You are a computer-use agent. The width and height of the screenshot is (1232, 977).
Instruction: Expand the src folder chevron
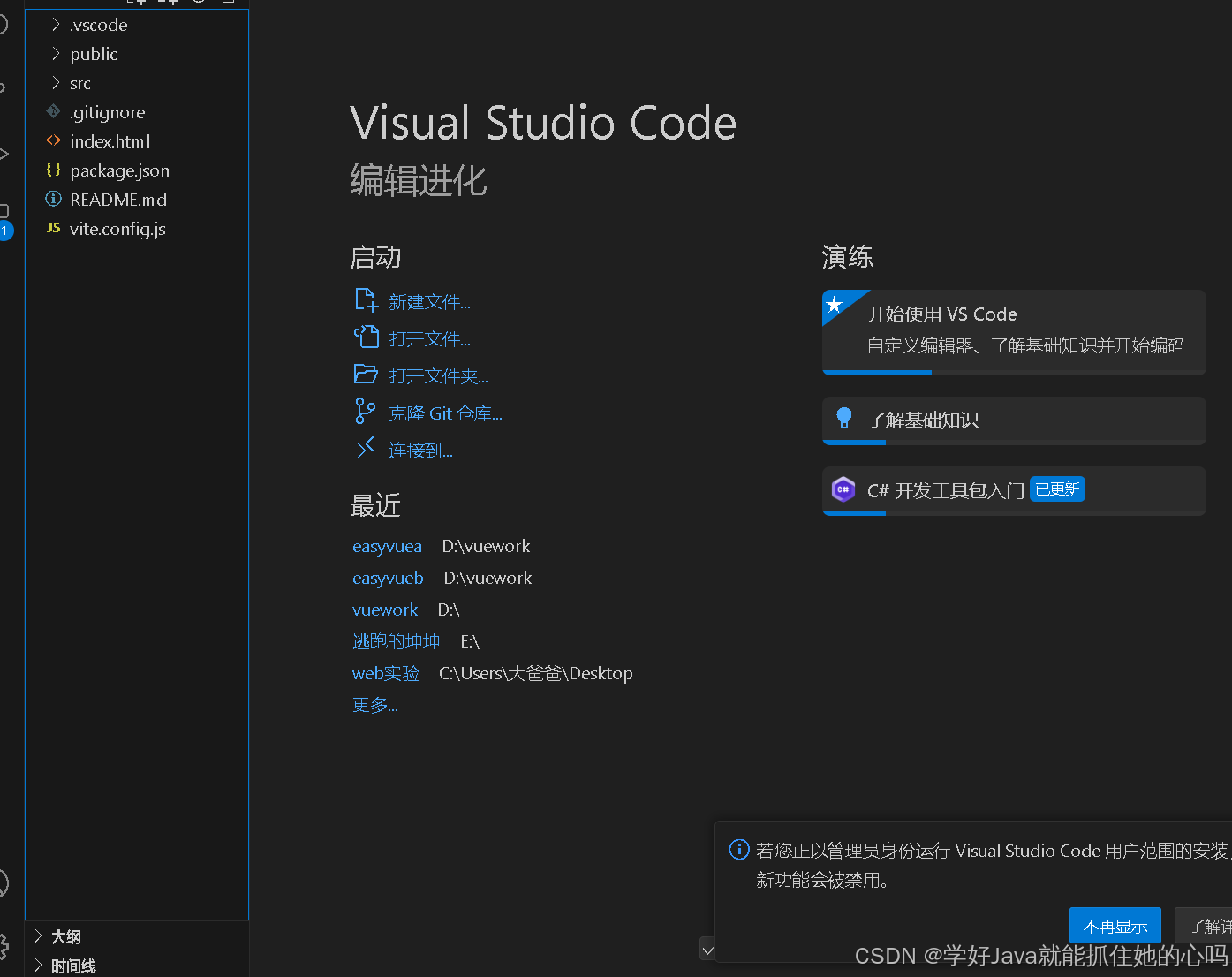(56, 83)
